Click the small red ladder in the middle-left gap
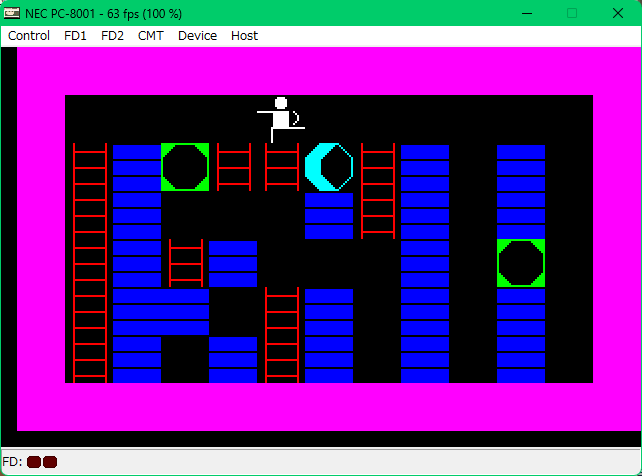 click(186, 263)
